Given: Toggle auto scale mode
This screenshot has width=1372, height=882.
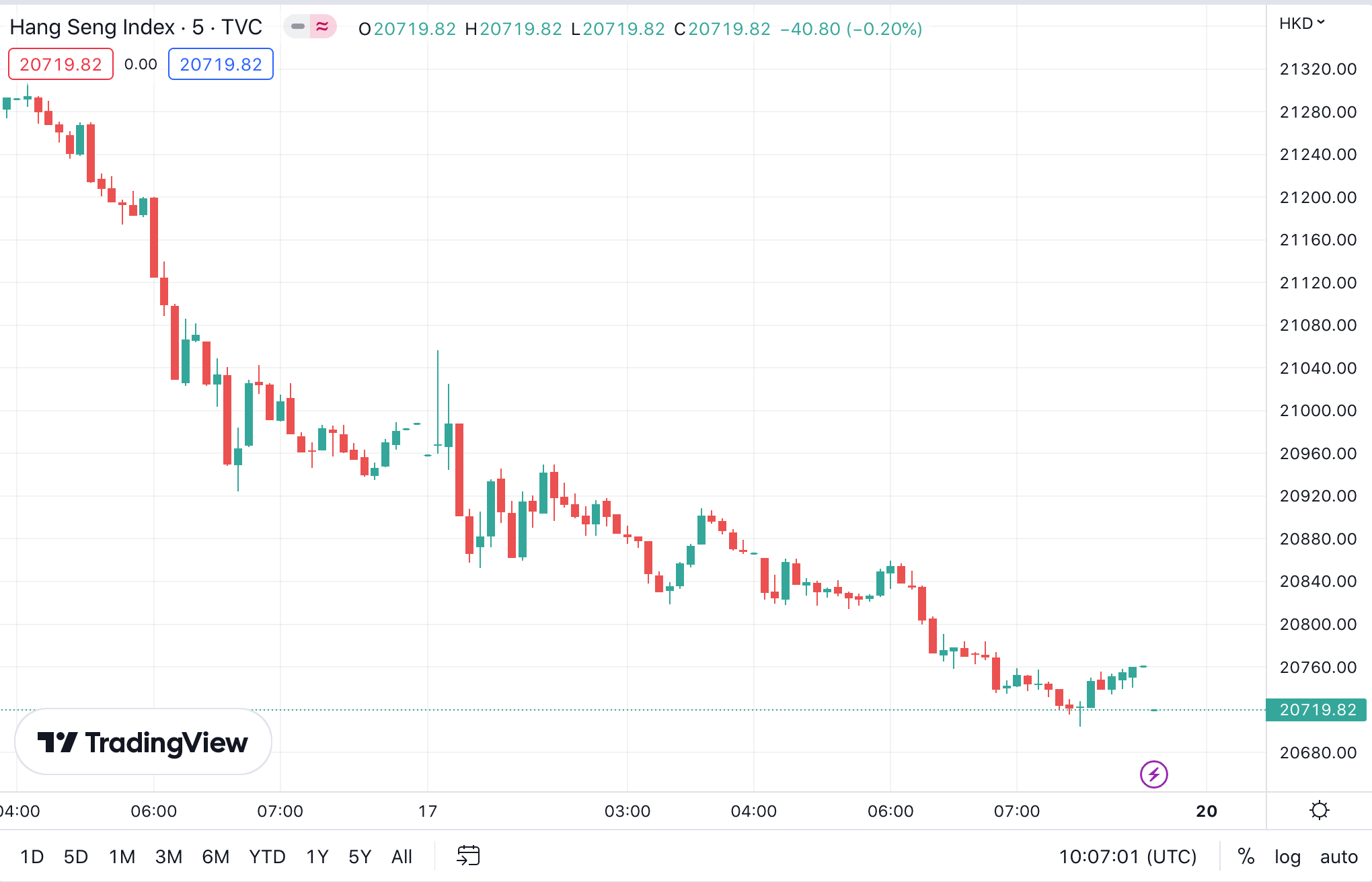Looking at the screenshot, I should tap(1338, 856).
